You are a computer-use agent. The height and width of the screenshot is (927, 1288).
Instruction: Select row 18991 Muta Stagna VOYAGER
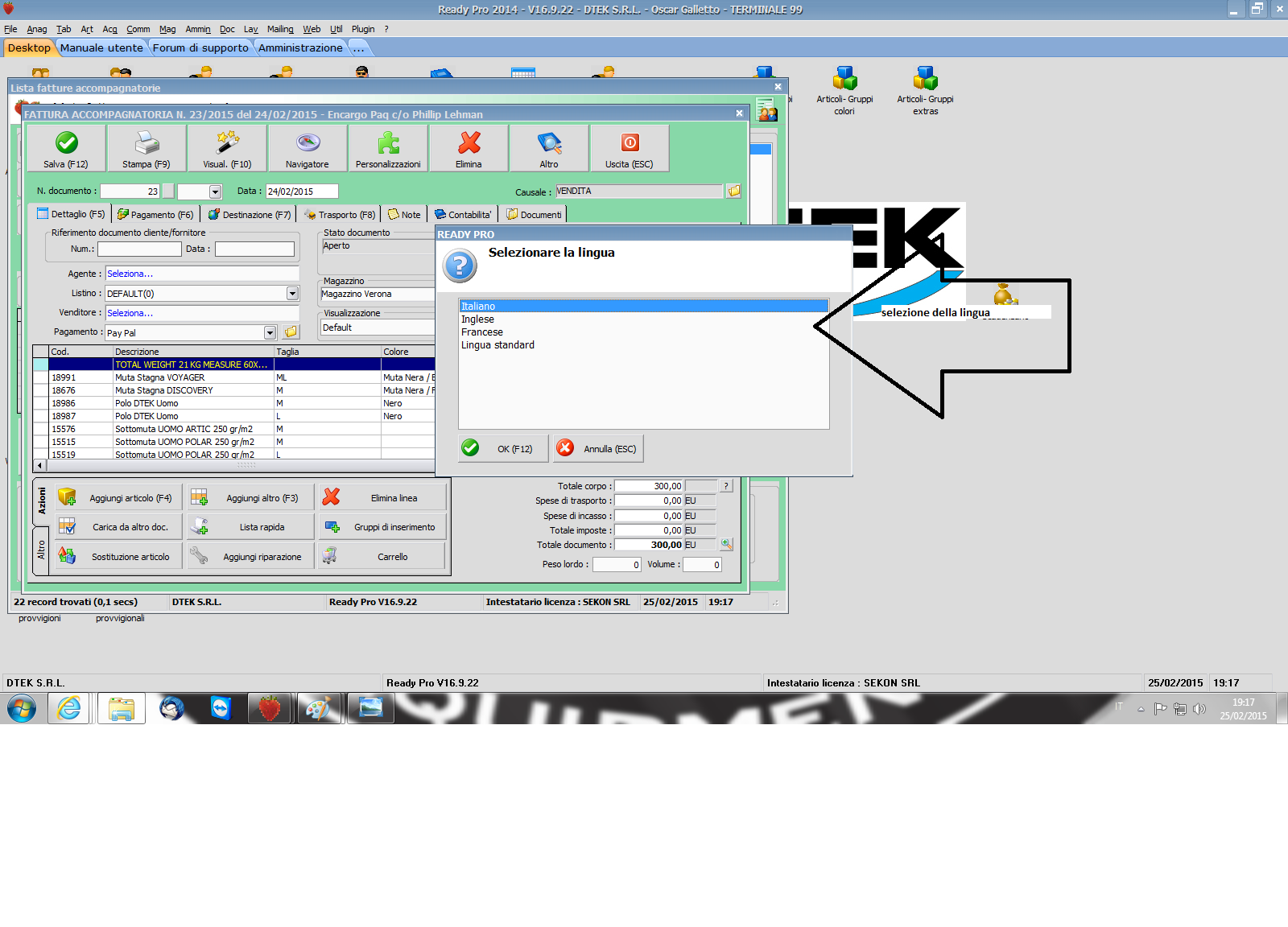point(233,377)
